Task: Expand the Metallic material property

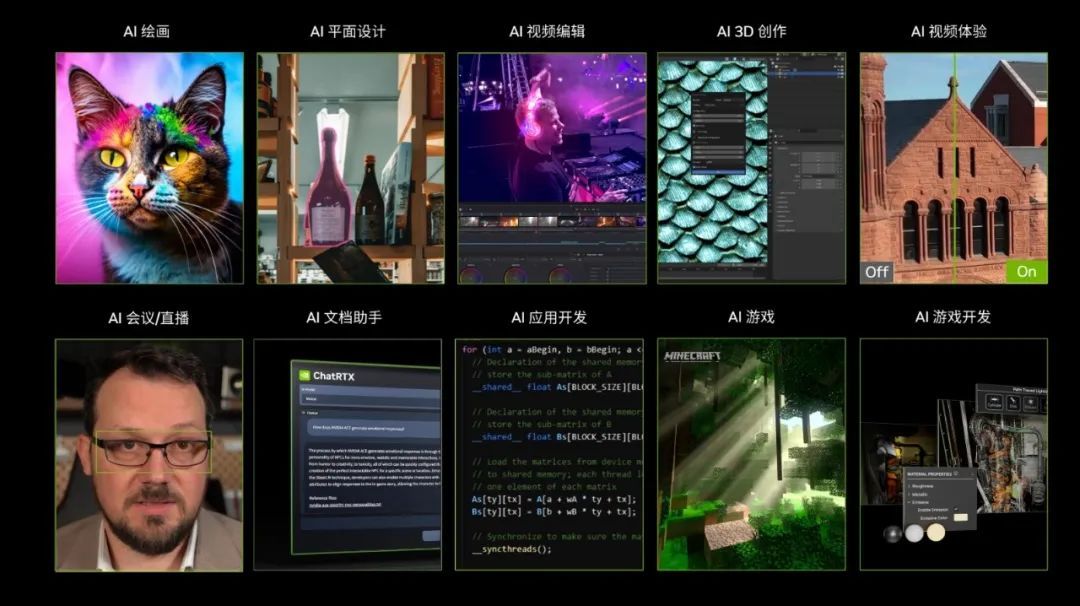Action: (x=918, y=494)
